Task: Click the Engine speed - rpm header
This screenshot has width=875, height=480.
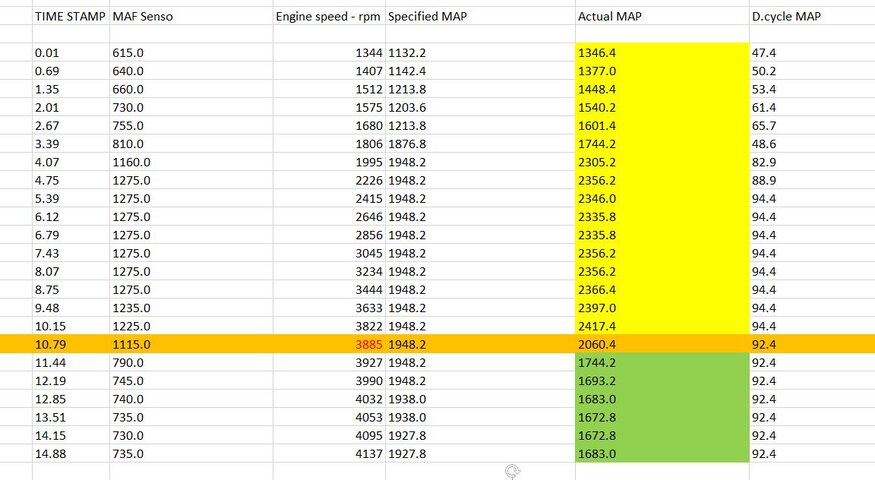Action: [x=329, y=16]
